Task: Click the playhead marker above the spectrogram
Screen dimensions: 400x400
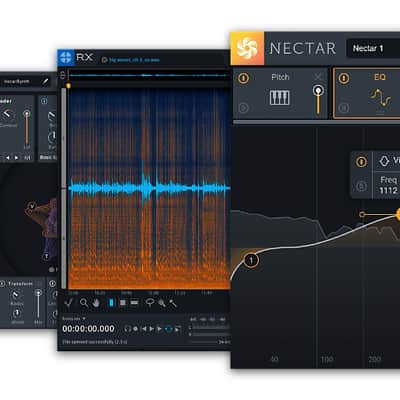Action: pos(68,86)
